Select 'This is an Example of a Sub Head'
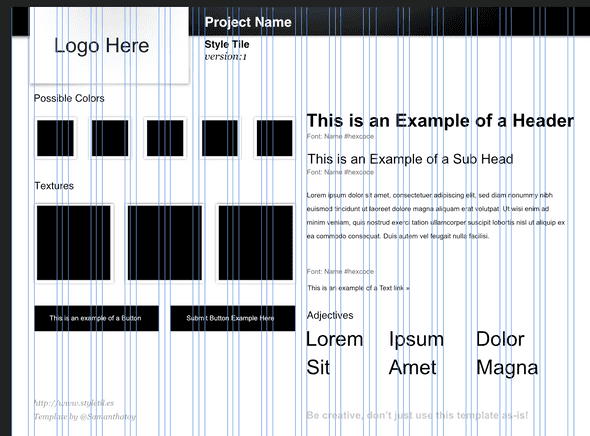The height and width of the screenshot is (436, 590). [410, 159]
